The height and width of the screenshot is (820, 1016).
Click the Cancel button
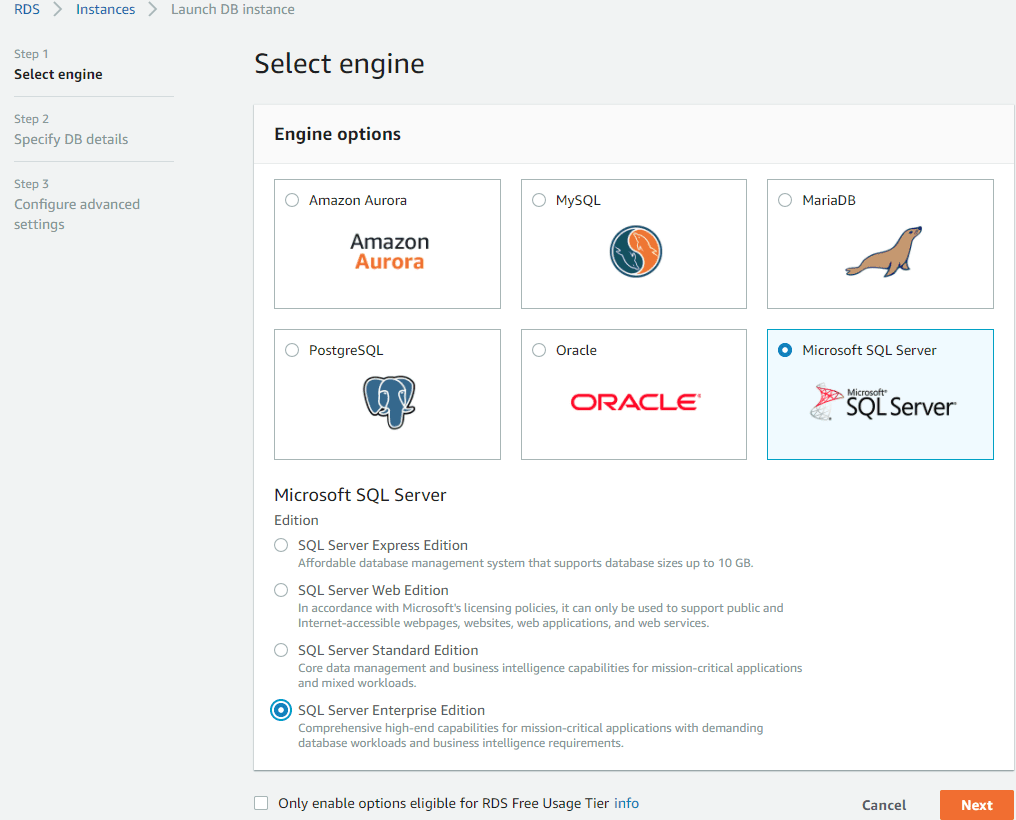884,805
